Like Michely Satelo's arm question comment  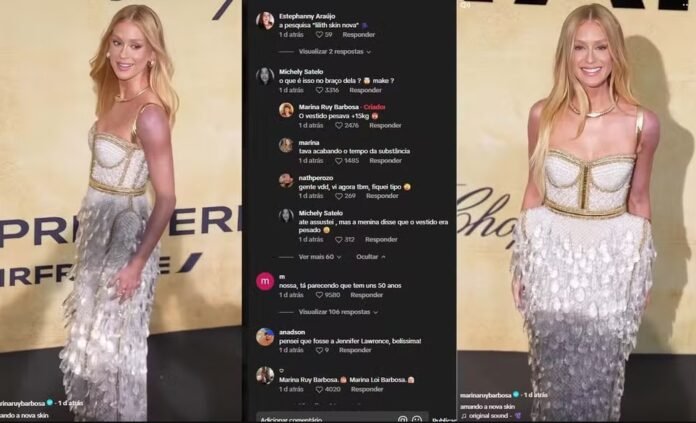tap(319, 90)
